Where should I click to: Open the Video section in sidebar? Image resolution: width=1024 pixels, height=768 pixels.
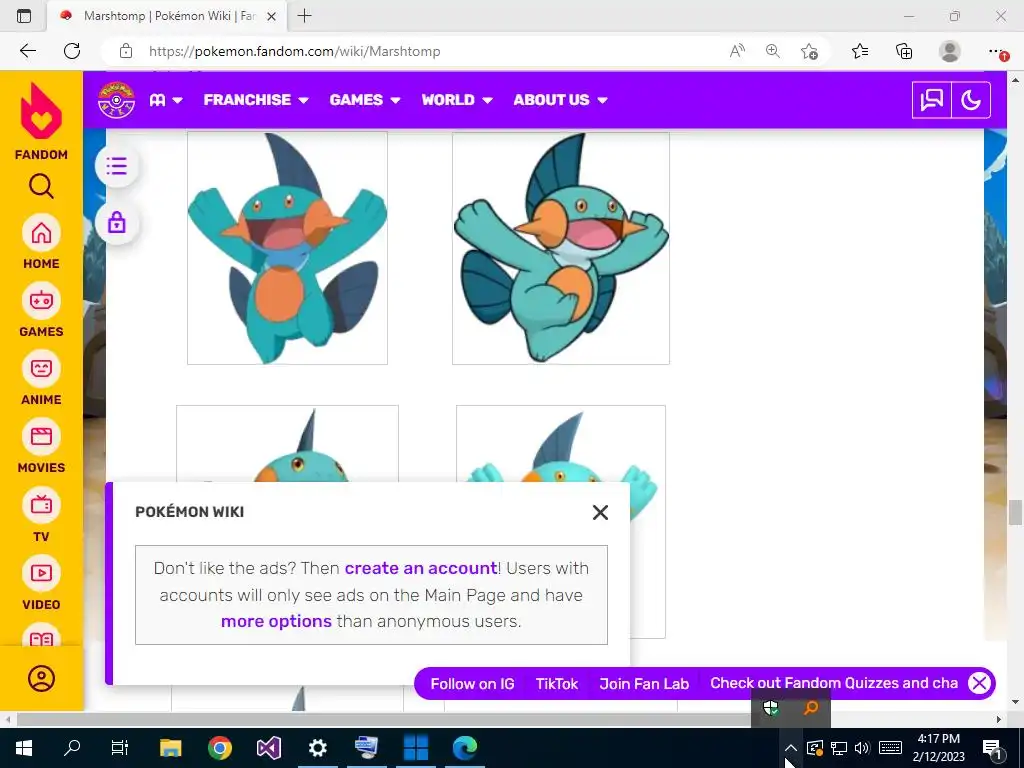(41, 582)
